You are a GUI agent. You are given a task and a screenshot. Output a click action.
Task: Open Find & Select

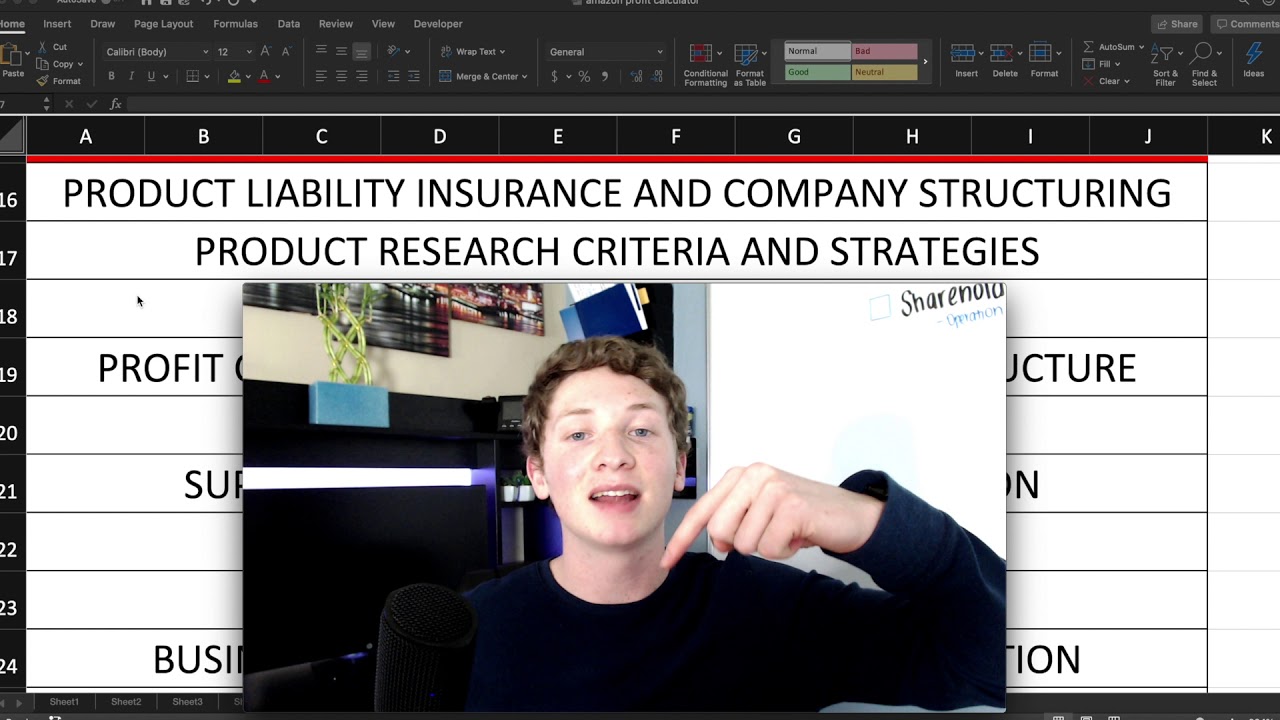(x=1204, y=65)
